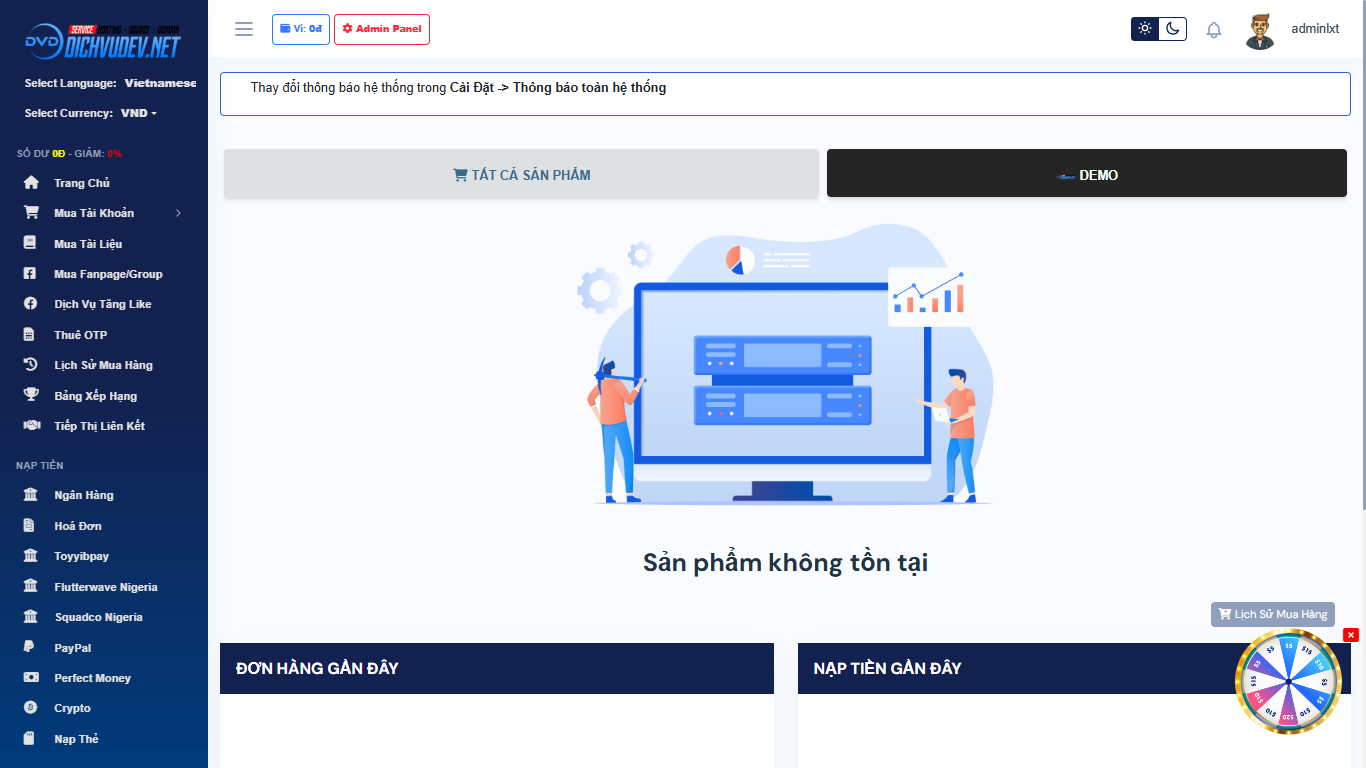Click the NẠP TIỀN GẦN ĐÂY header
The width and height of the screenshot is (1366, 768).
pos(1074,668)
